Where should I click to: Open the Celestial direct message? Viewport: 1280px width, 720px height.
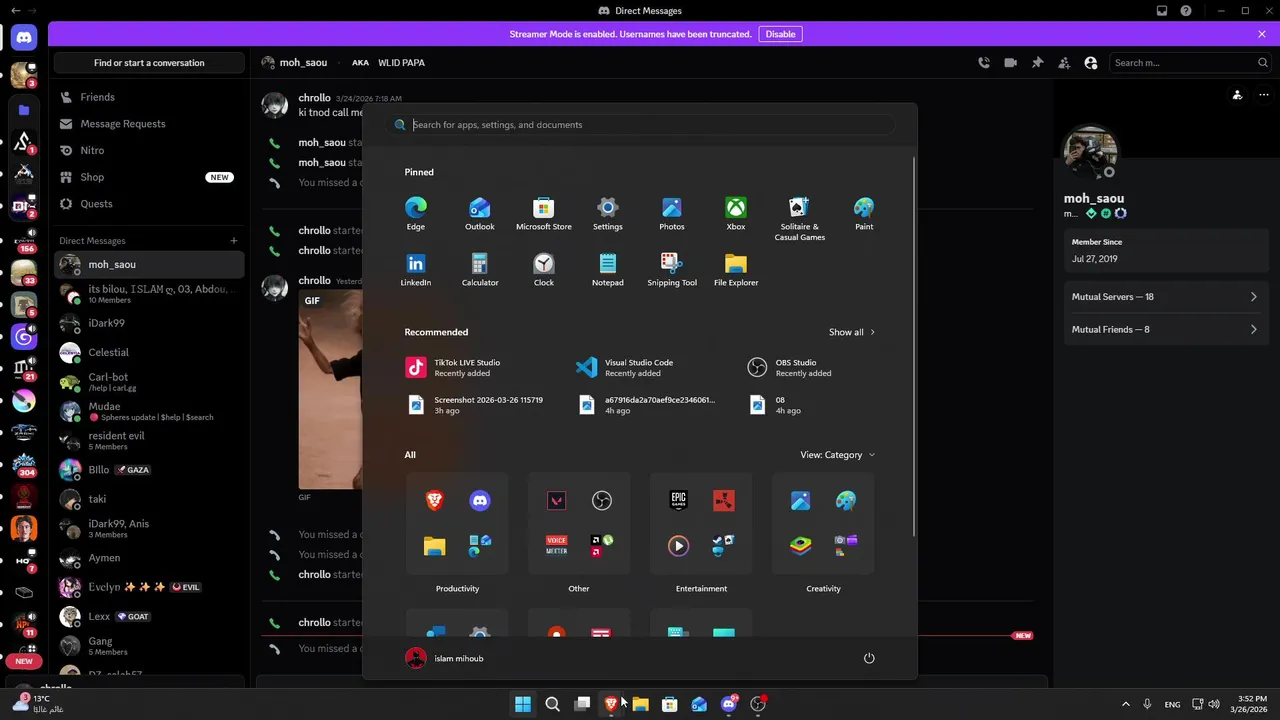click(149, 352)
